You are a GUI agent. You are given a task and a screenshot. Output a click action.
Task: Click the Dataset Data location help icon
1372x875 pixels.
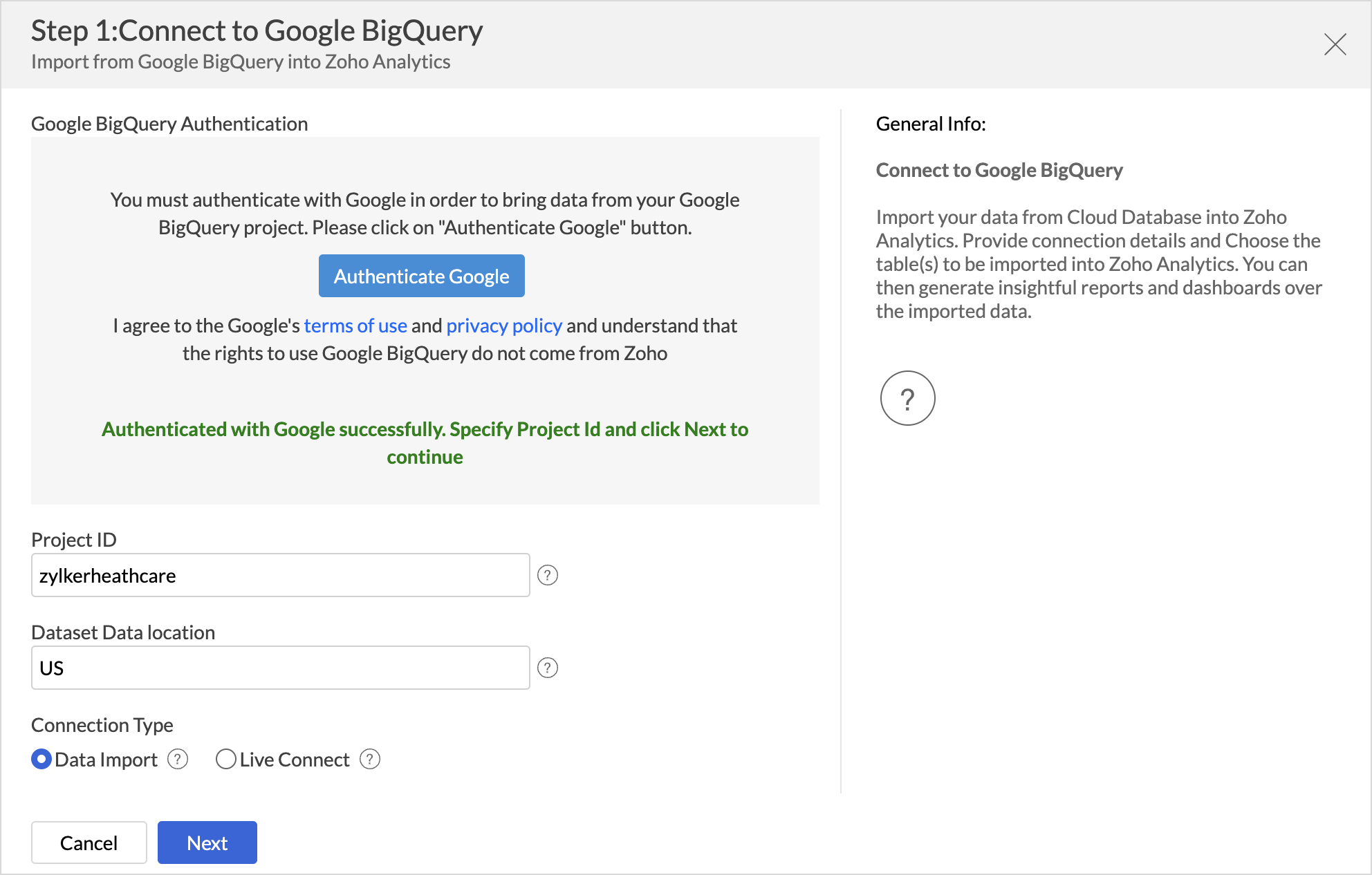tap(548, 668)
